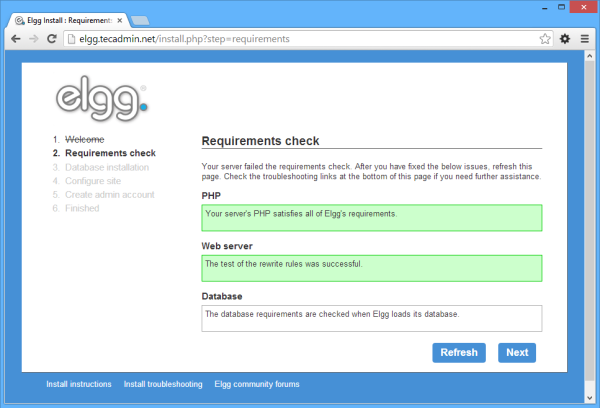Screen dimensions: 600x408
Task: Open the Chrome hamburger menu
Action: click(x=585, y=39)
